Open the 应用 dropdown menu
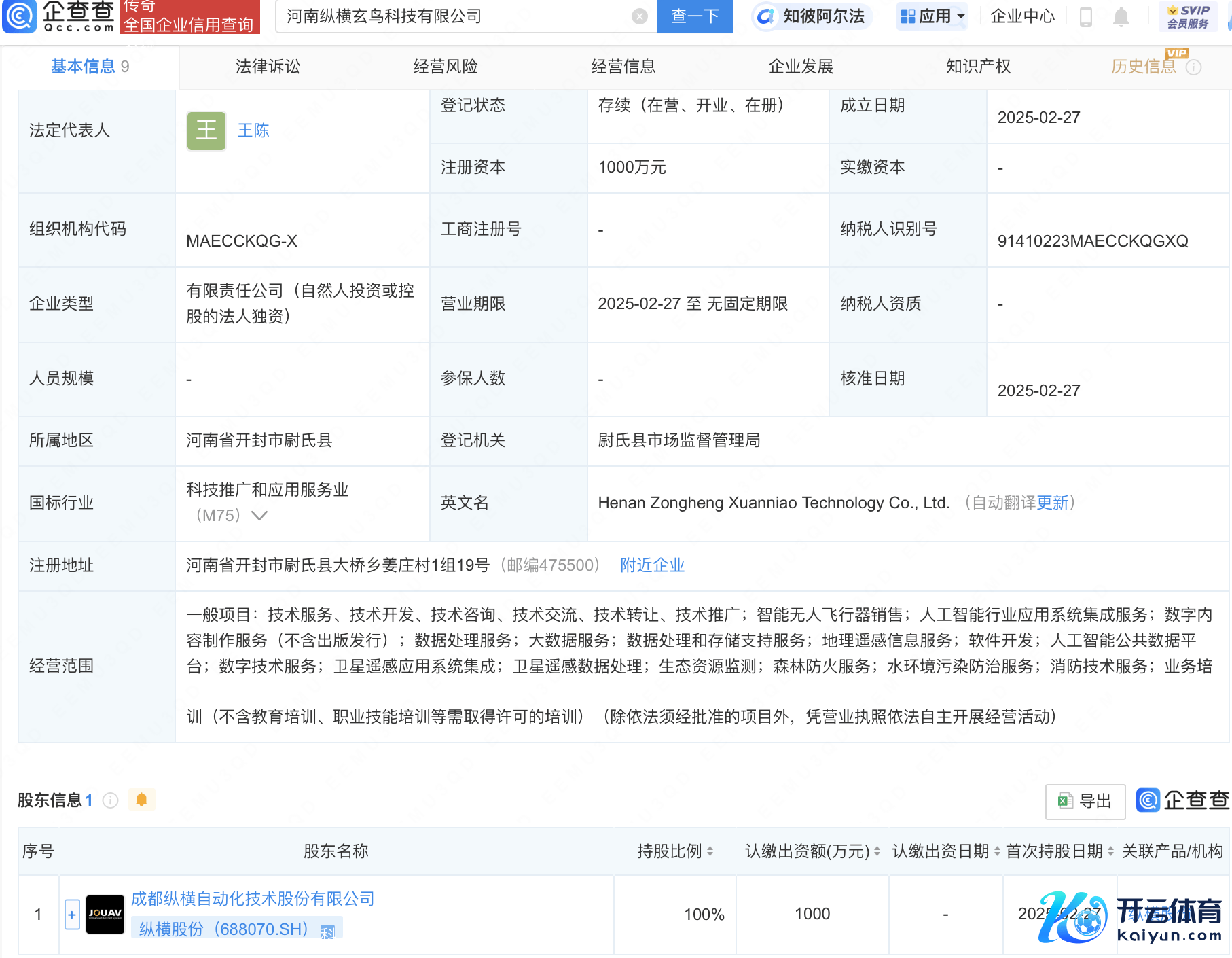This screenshot has width=1232, height=958. 932,16
